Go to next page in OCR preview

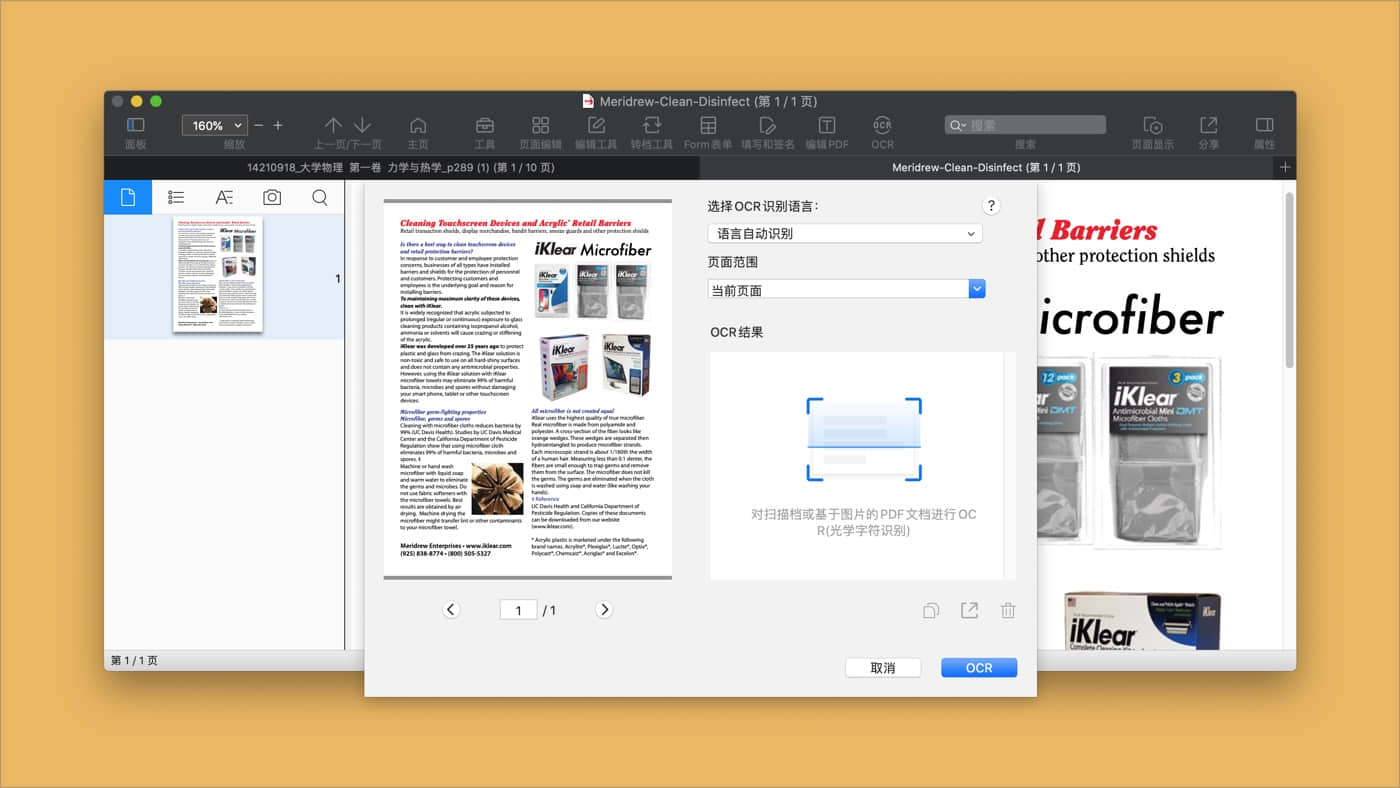604,609
